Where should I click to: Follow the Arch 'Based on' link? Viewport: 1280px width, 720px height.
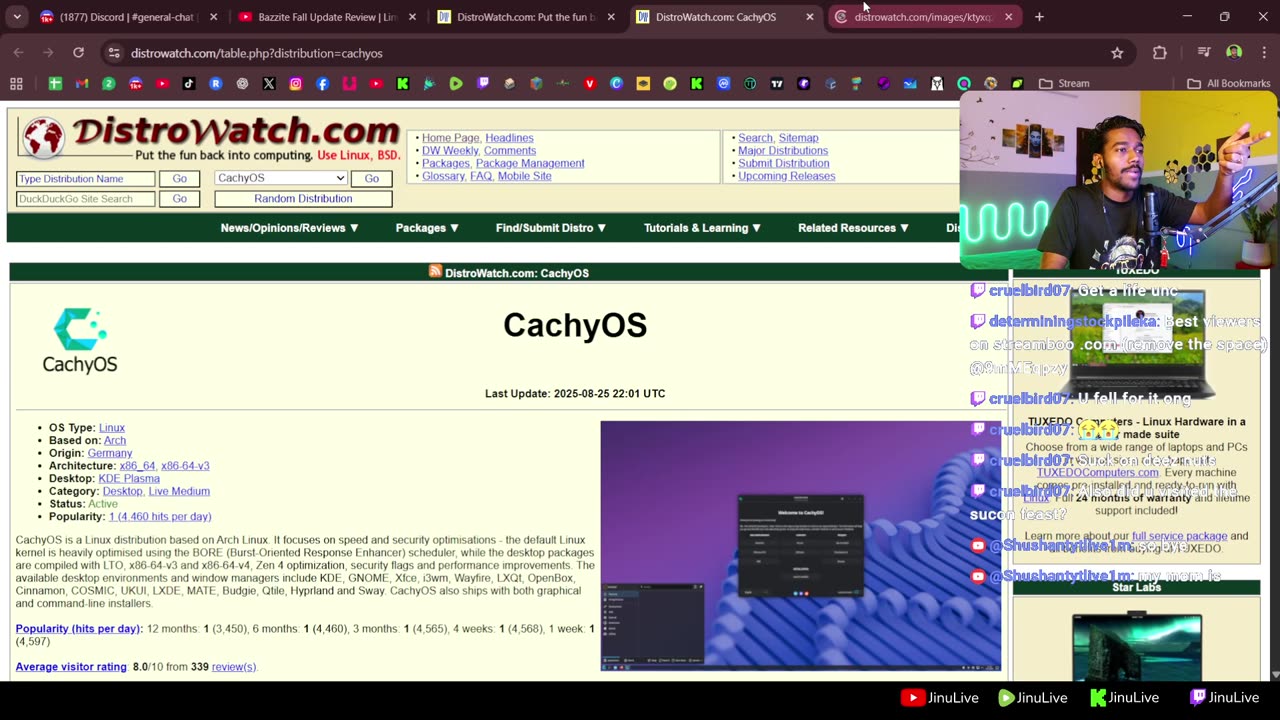[115, 440]
